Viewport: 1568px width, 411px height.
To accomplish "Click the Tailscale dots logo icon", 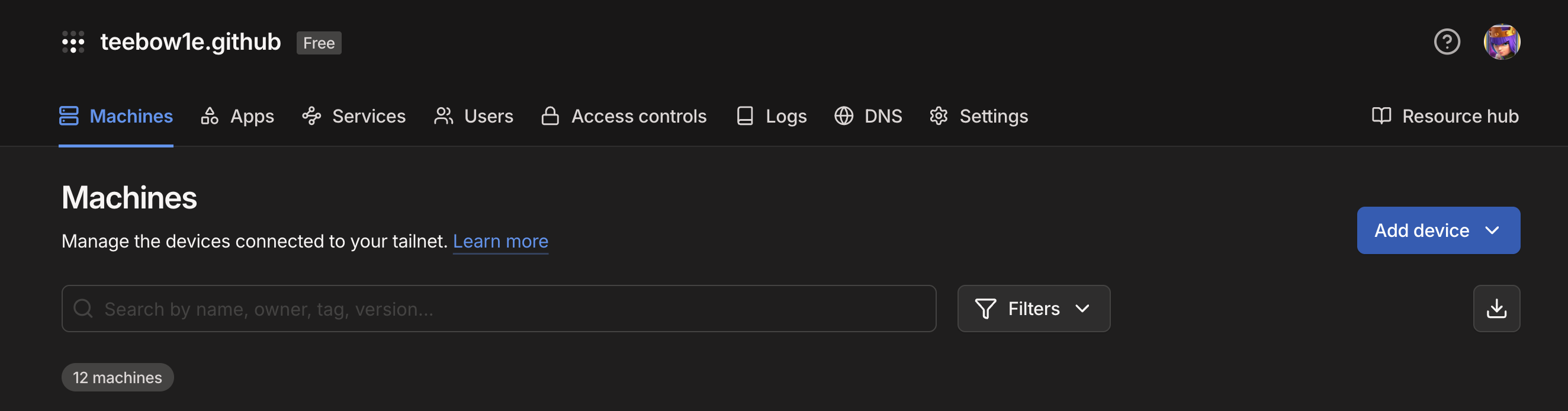I will (x=73, y=42).
